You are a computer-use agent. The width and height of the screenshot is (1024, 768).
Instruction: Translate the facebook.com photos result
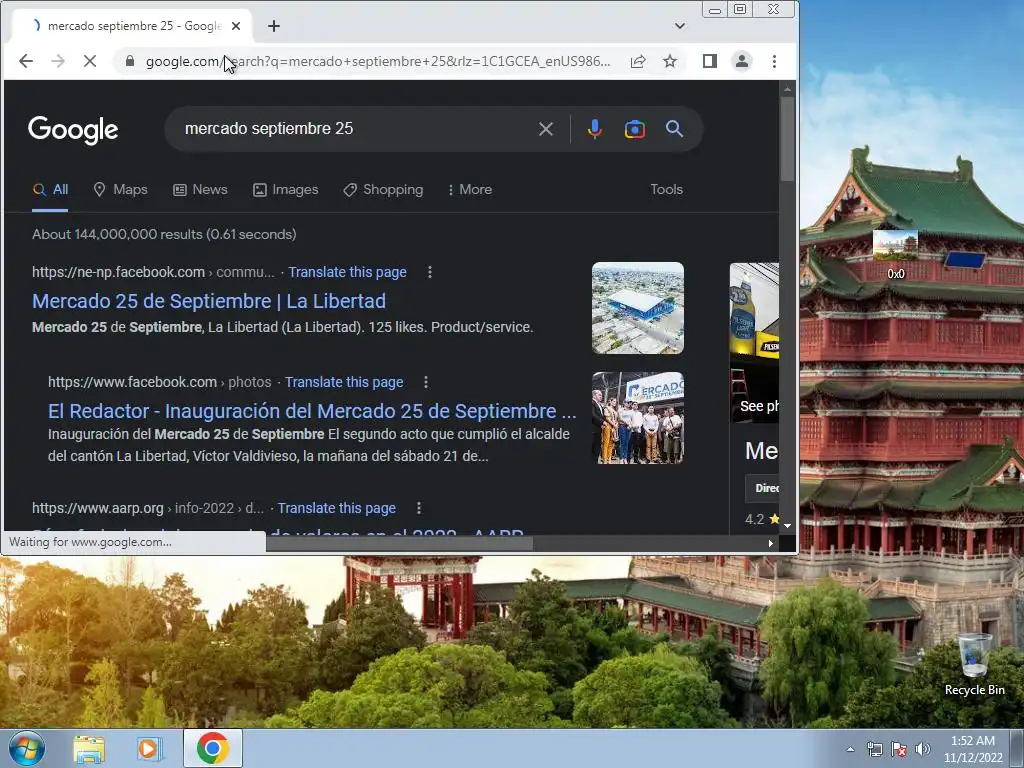pos(344,382)
